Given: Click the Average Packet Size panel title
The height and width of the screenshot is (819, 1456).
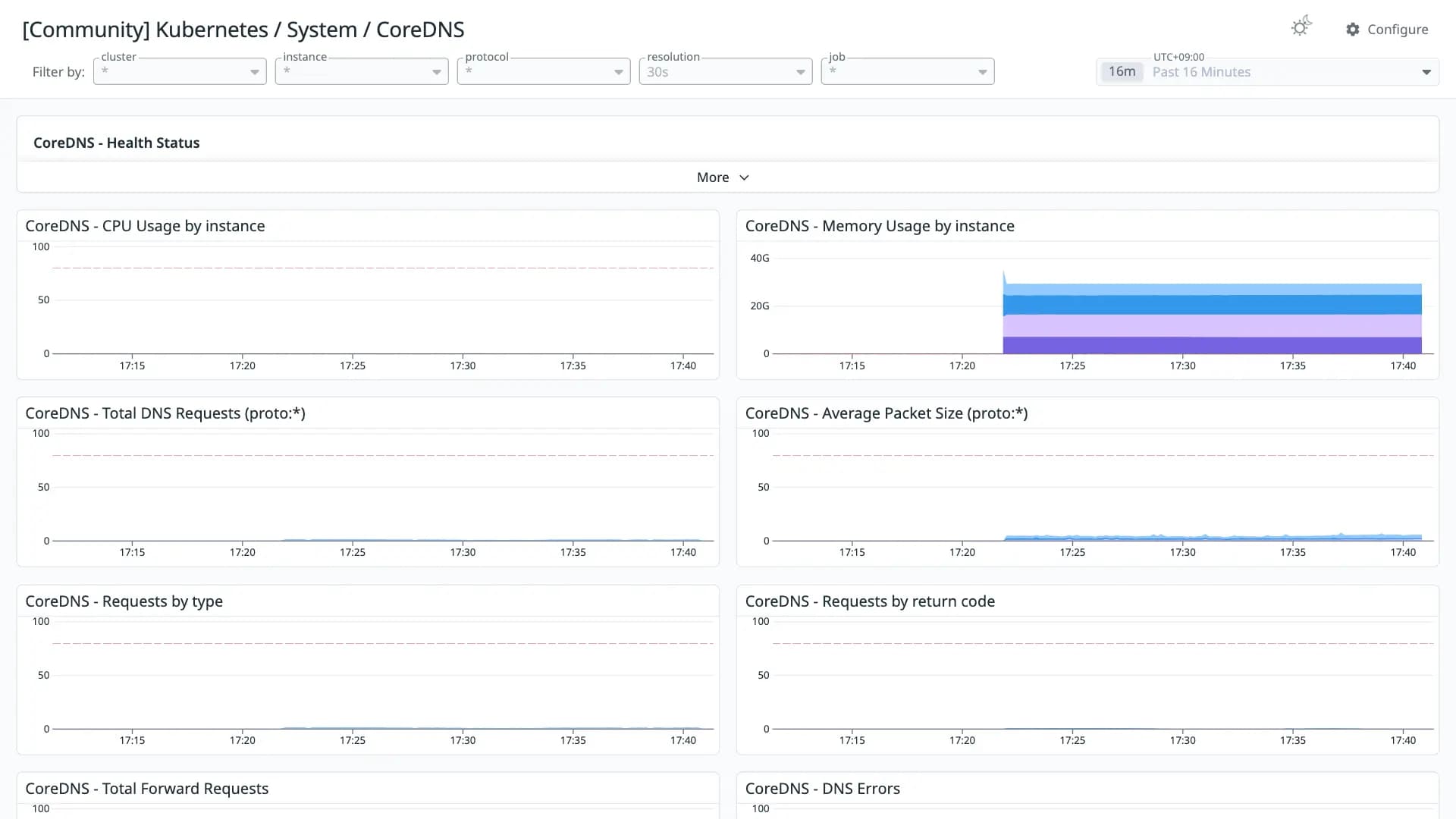Looking at the screenshot, I should coord(886,413).
